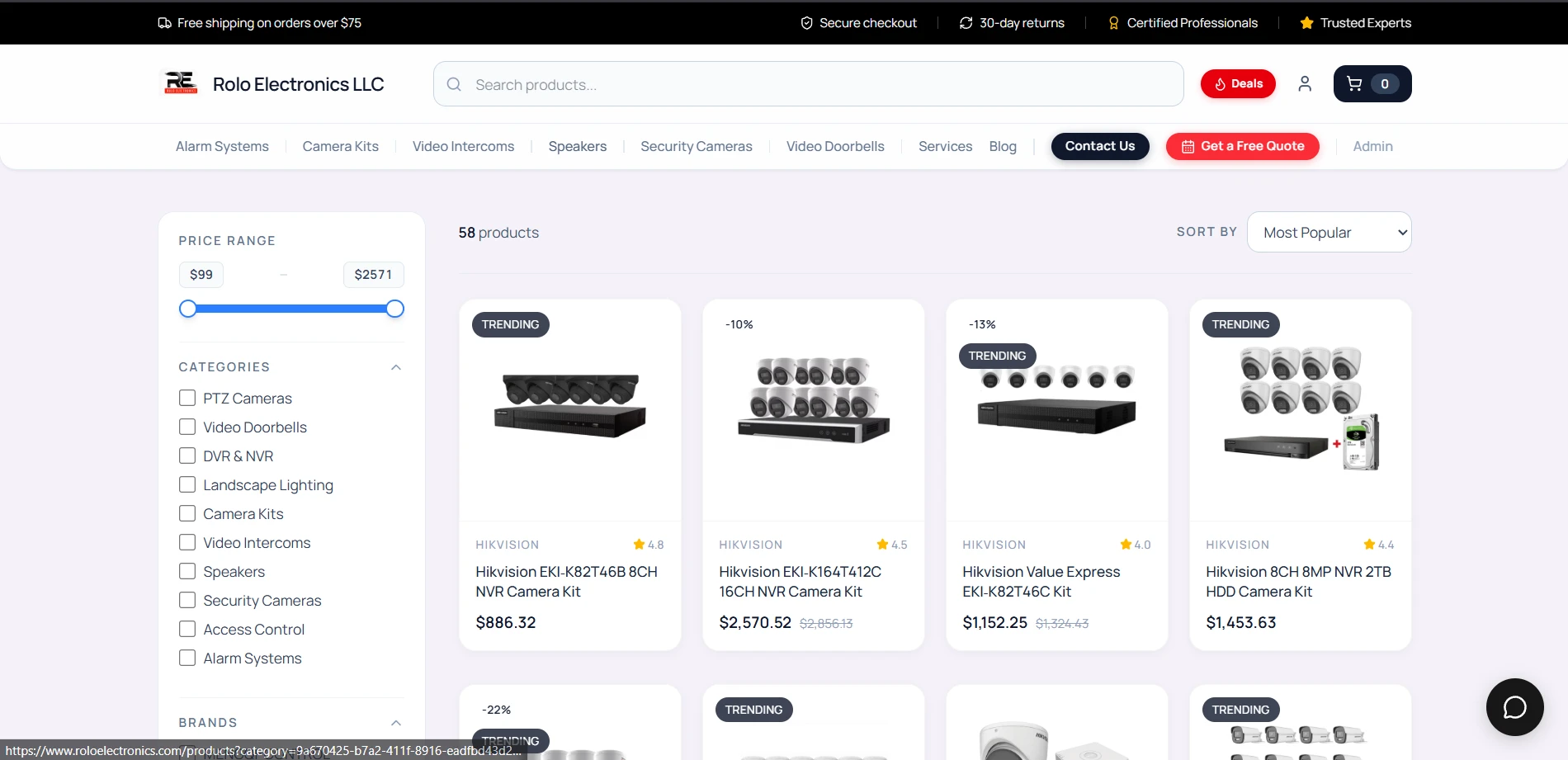This screenshot has width=1568, height=760.
Task: Click the blue price range track
Action: tap(291, 309)
